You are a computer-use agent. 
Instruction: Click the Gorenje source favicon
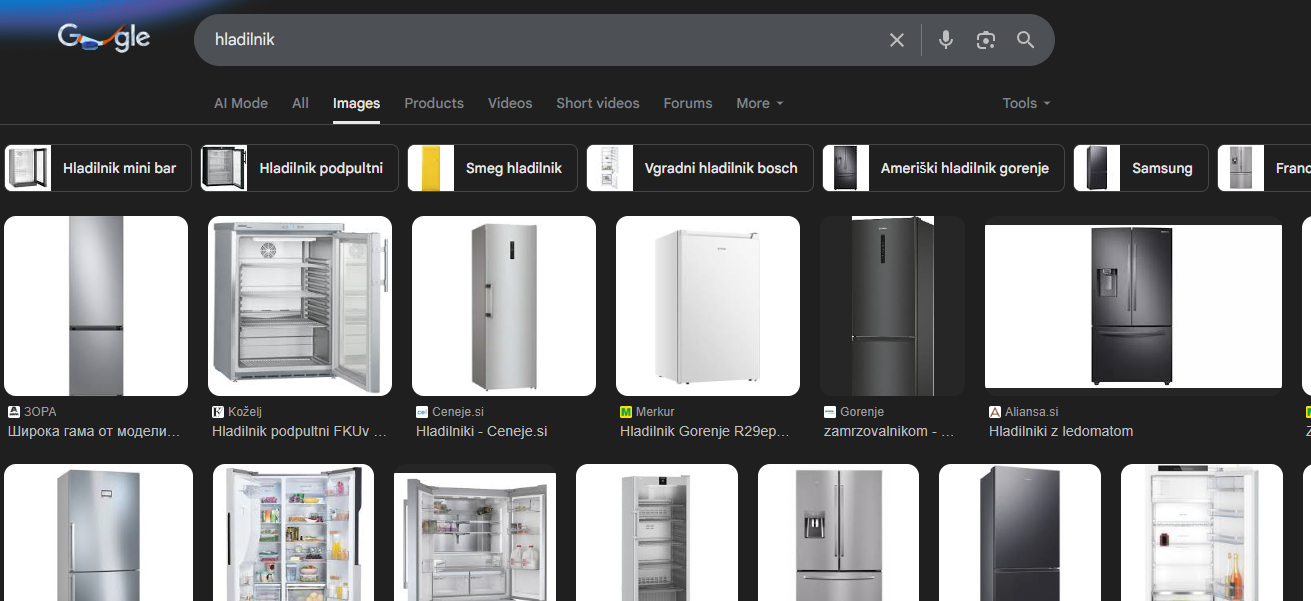tap(830, 412)
